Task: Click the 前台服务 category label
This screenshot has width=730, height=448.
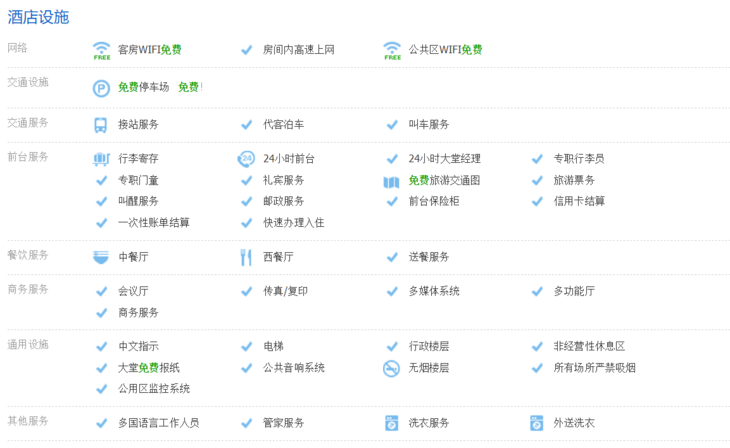Action: tap(28, 157)
